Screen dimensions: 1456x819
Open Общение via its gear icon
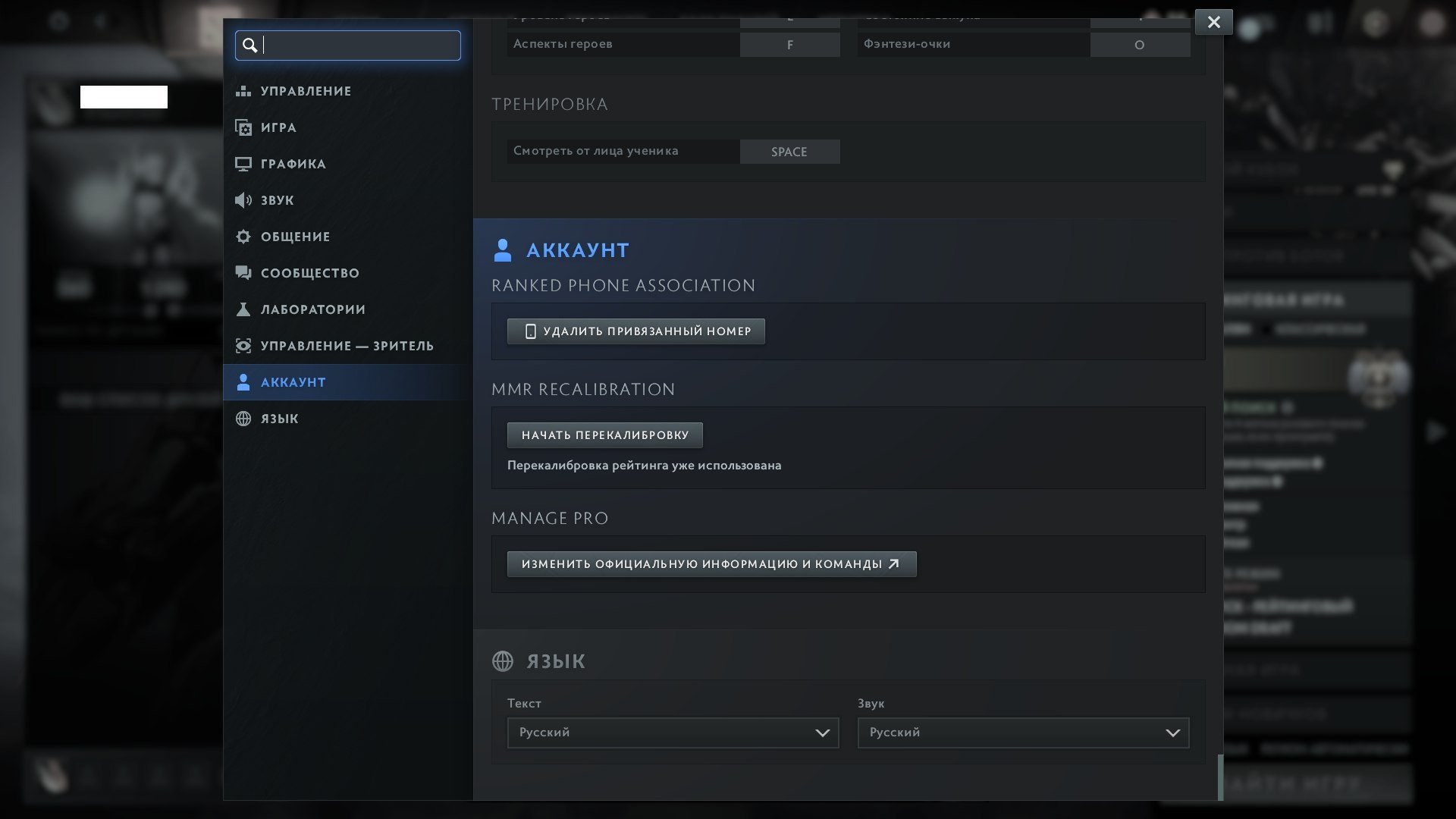(x=243, y=237)
